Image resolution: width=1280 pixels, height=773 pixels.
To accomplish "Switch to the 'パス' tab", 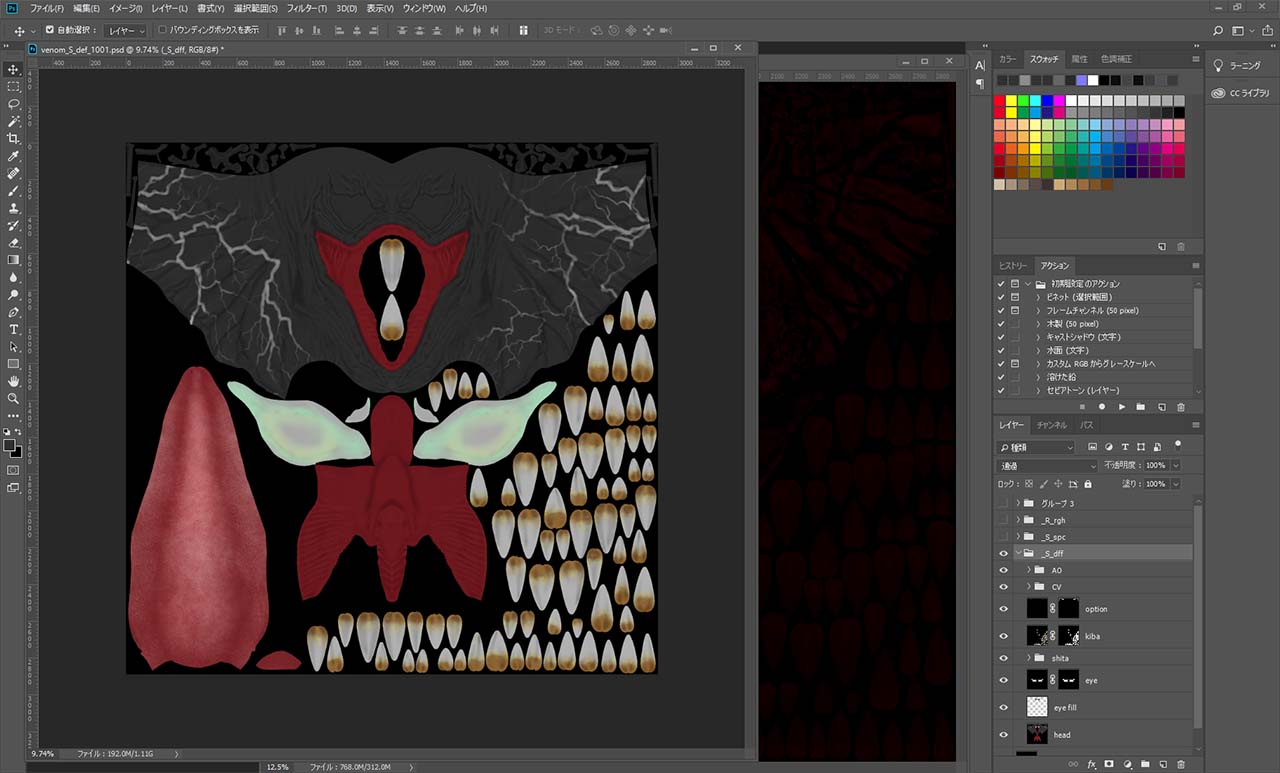I will [x=1086, y=425].
